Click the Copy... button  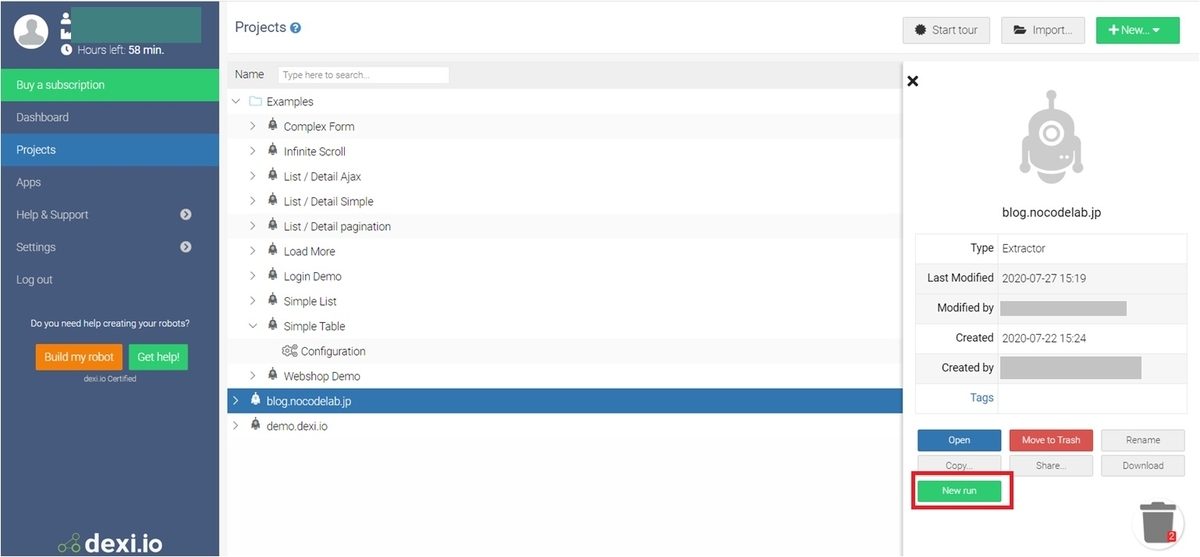click(x=959, y=466)
